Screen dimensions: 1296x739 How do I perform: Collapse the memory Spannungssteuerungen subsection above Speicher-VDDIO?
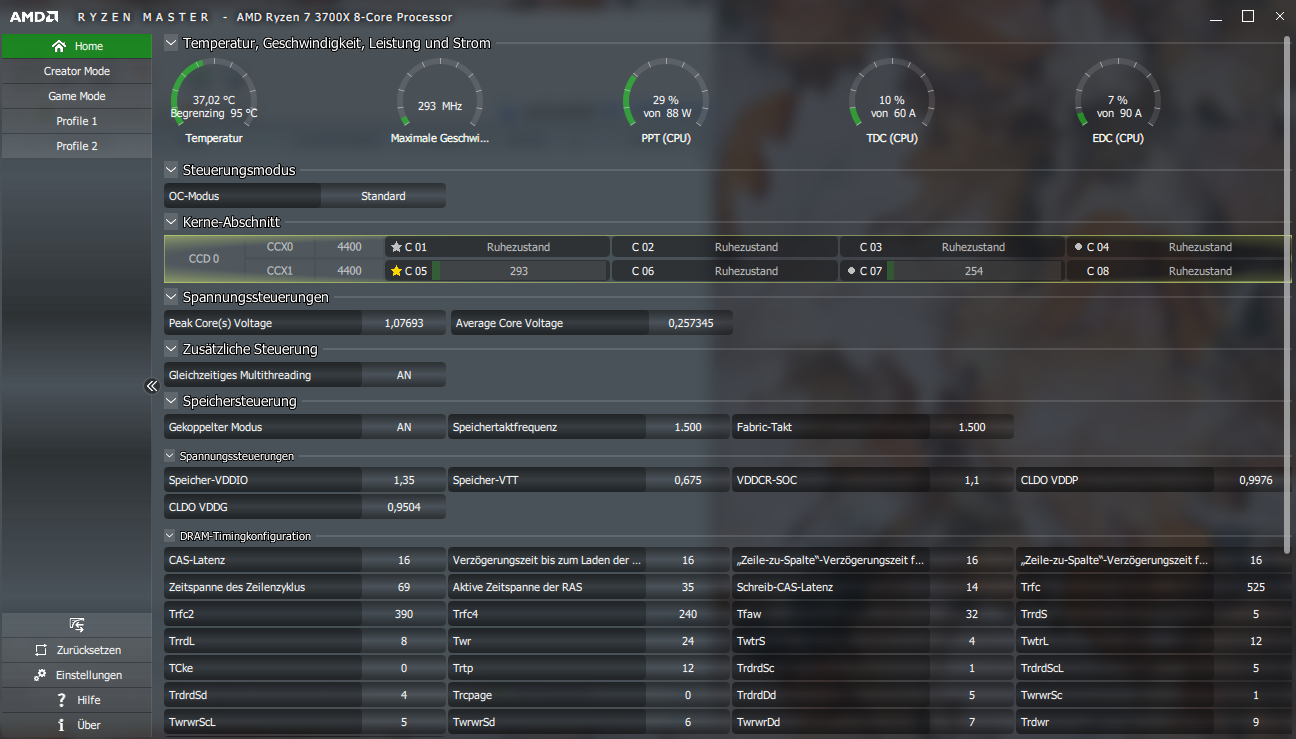coord(171,455)
